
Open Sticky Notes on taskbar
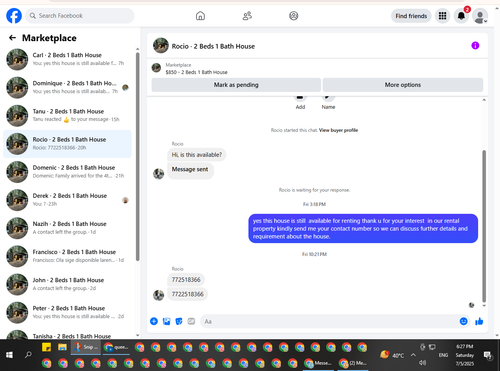46,347
